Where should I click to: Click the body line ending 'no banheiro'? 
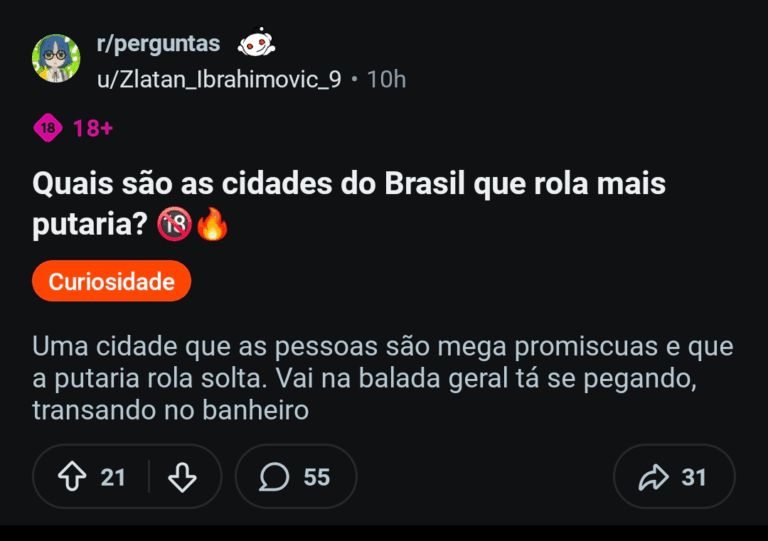pos(170,410)
